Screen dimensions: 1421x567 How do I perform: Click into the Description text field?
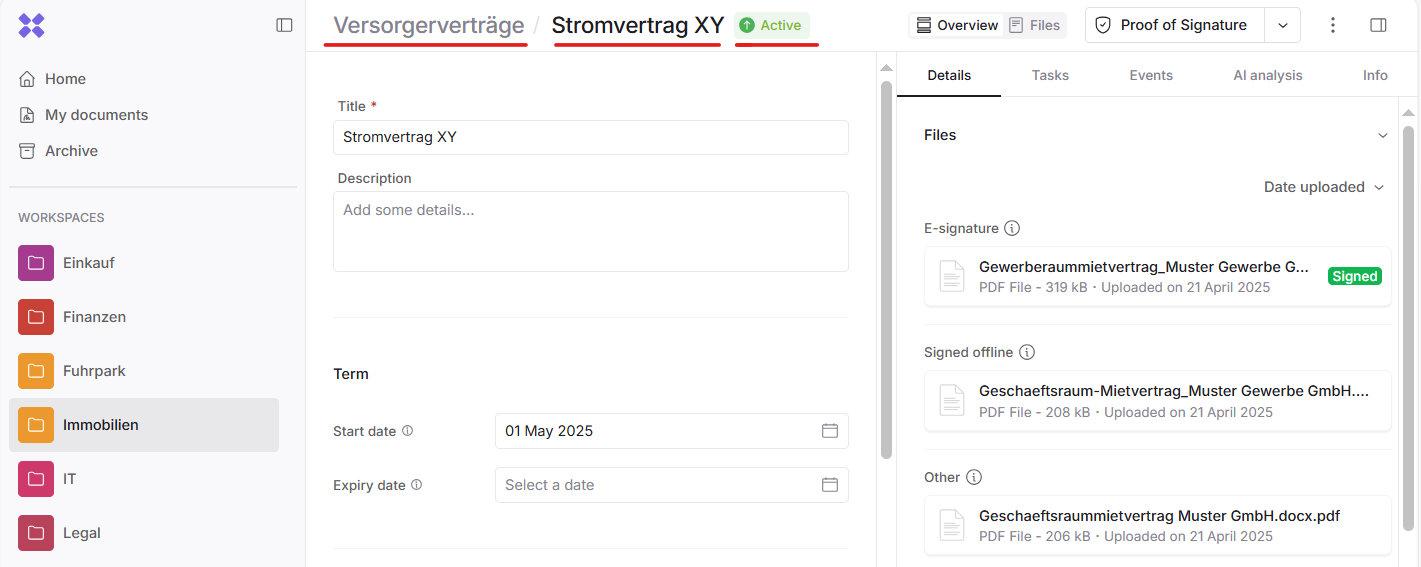[x=590, y=231]
